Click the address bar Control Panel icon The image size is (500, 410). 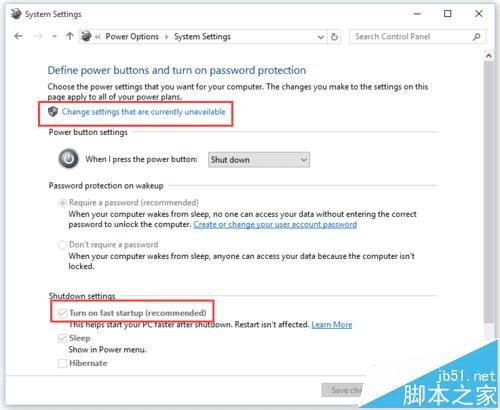[x=86, y=36]
